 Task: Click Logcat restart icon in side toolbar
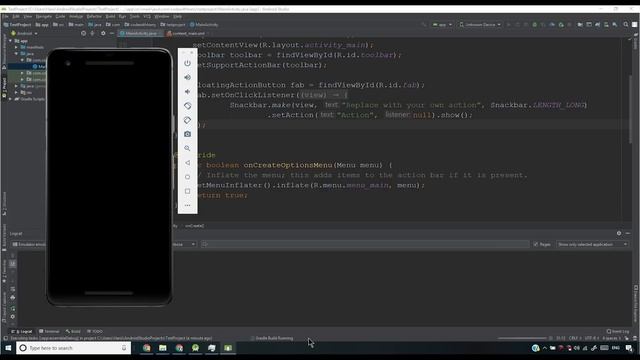tap(13, 308)
